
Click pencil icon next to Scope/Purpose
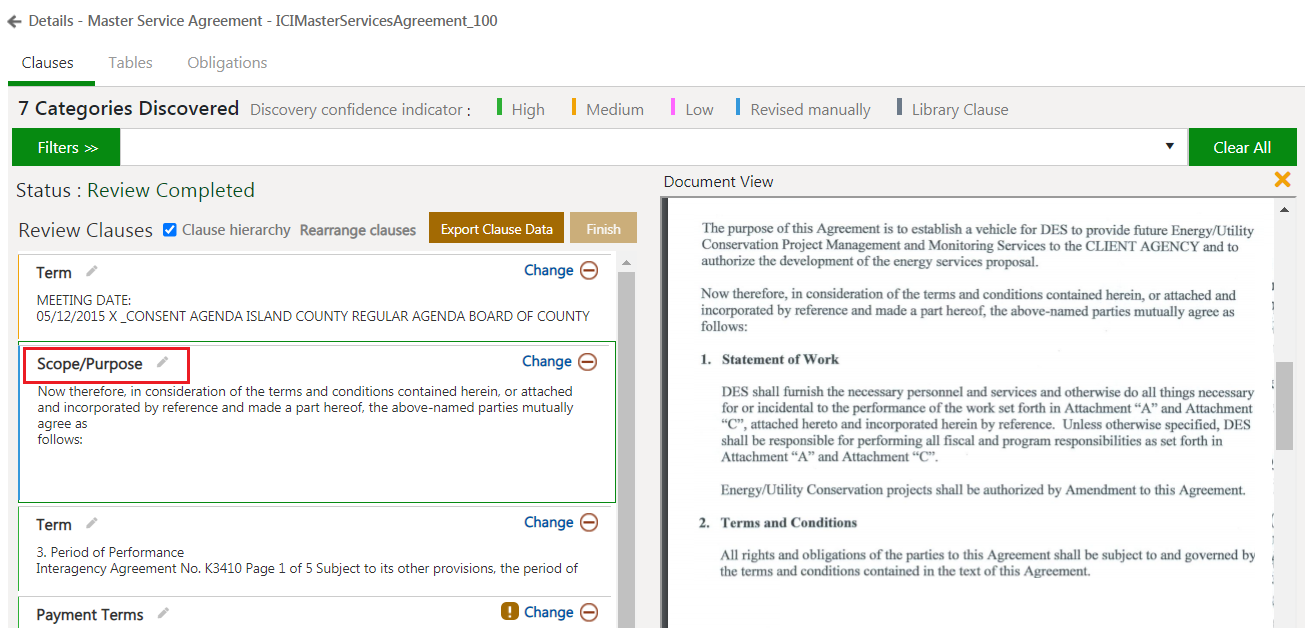point(163,363)
